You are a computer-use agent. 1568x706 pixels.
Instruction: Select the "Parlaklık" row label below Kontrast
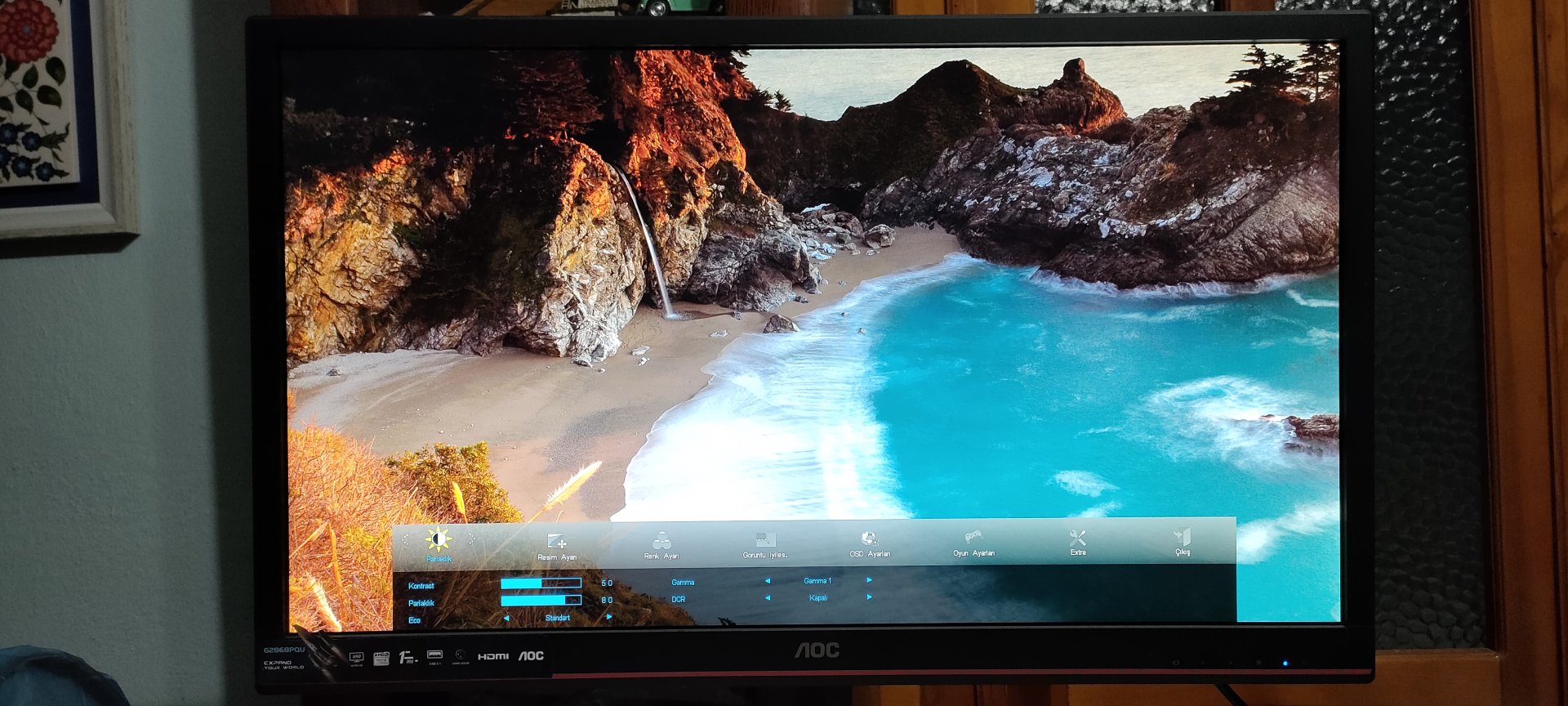pyautogui.click(x=421, y=603)
